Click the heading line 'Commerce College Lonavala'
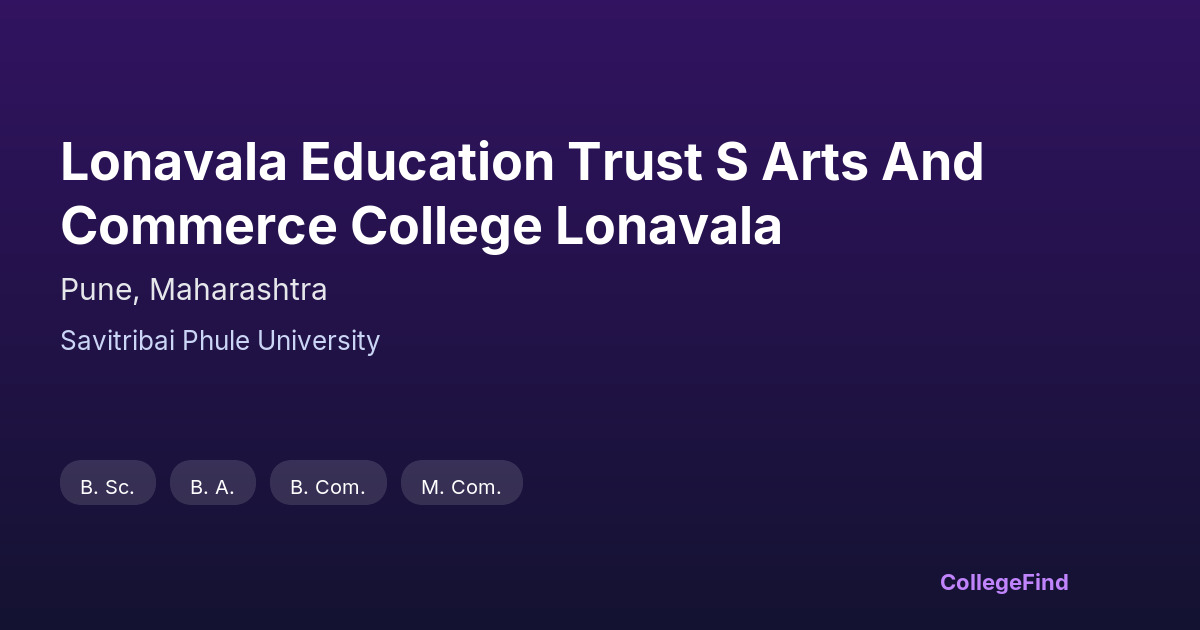The height and width of the screenshot is (630, 1200). 421,227
